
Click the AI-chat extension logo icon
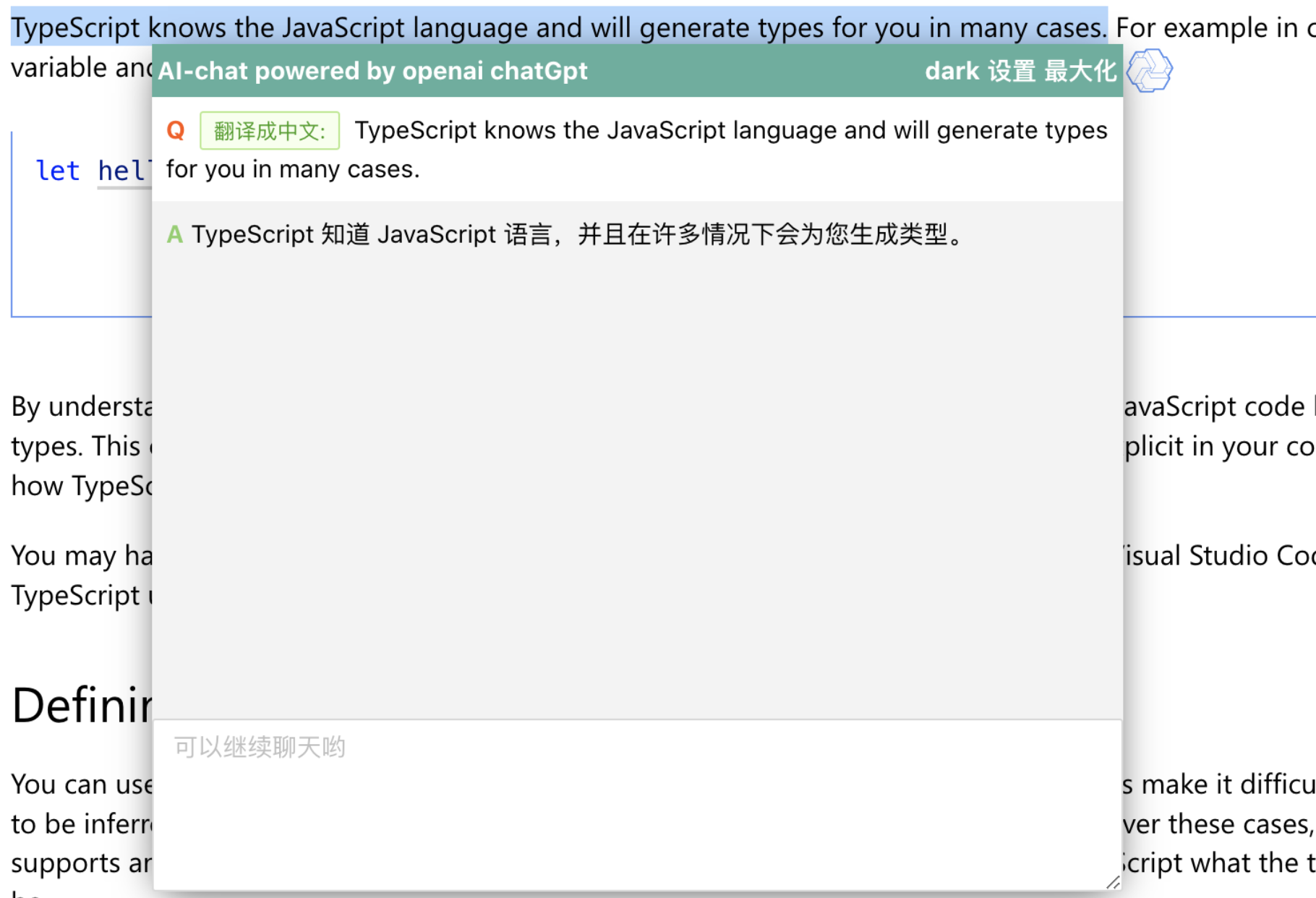coord(1150,71)
